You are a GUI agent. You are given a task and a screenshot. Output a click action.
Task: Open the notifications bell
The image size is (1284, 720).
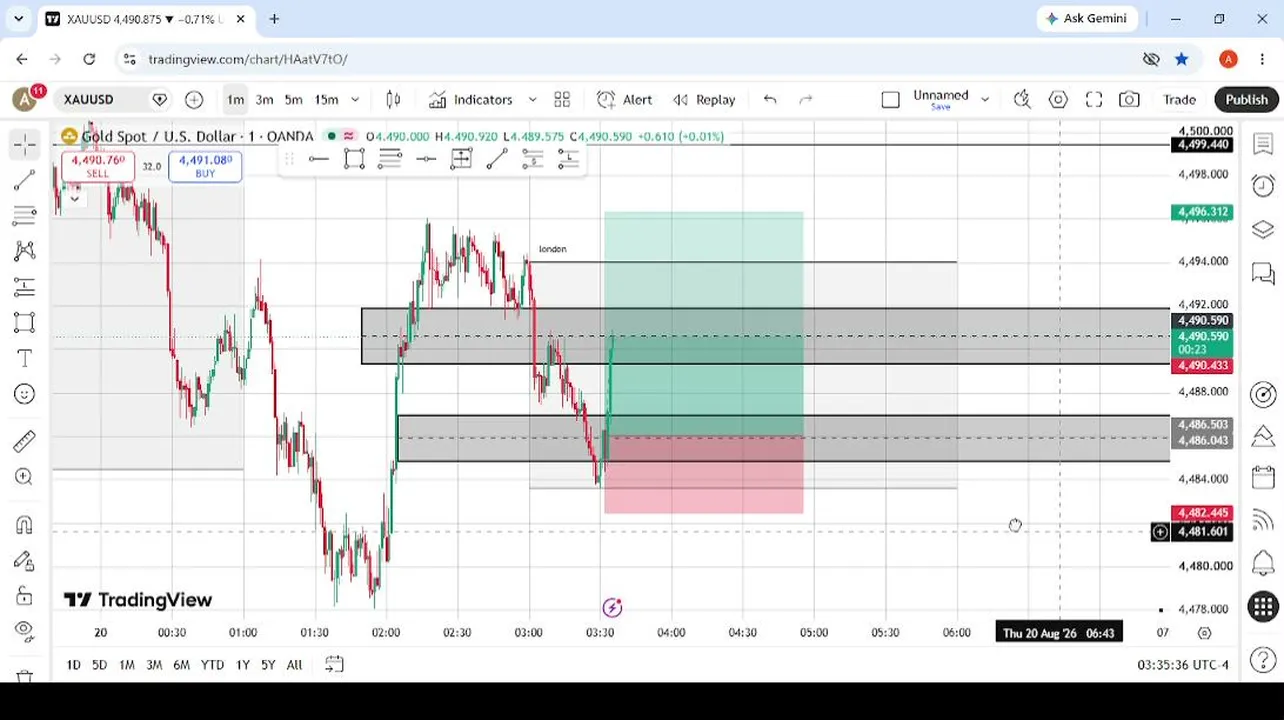click(1263, 562)
